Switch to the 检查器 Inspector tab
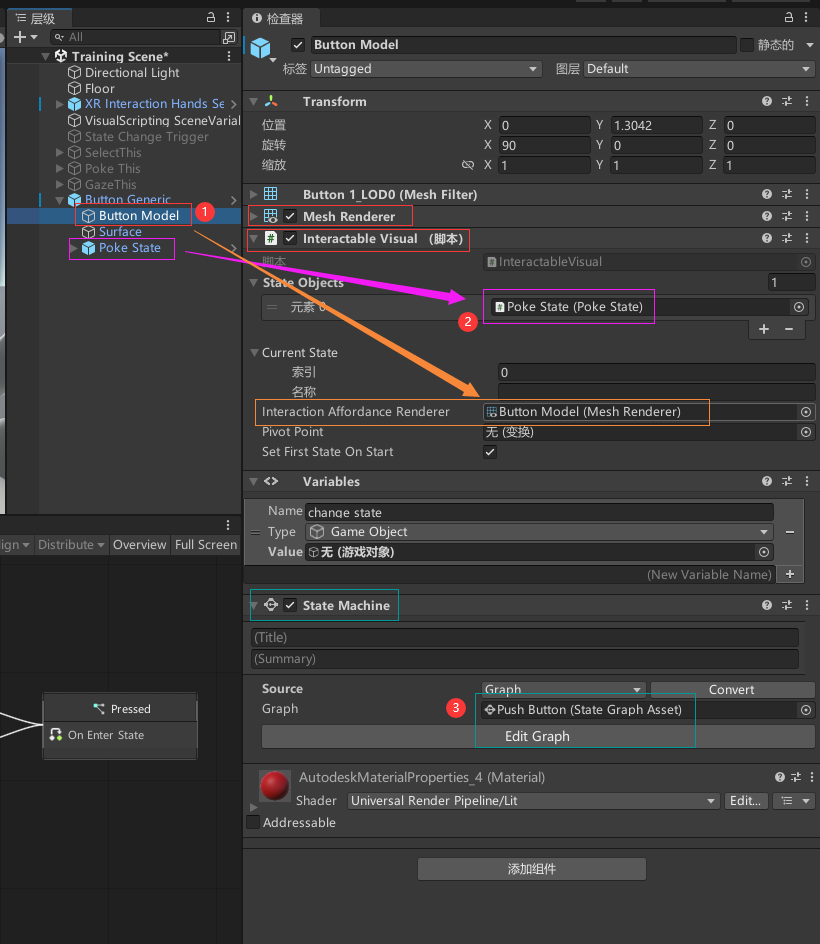 (x=278, y=18)
